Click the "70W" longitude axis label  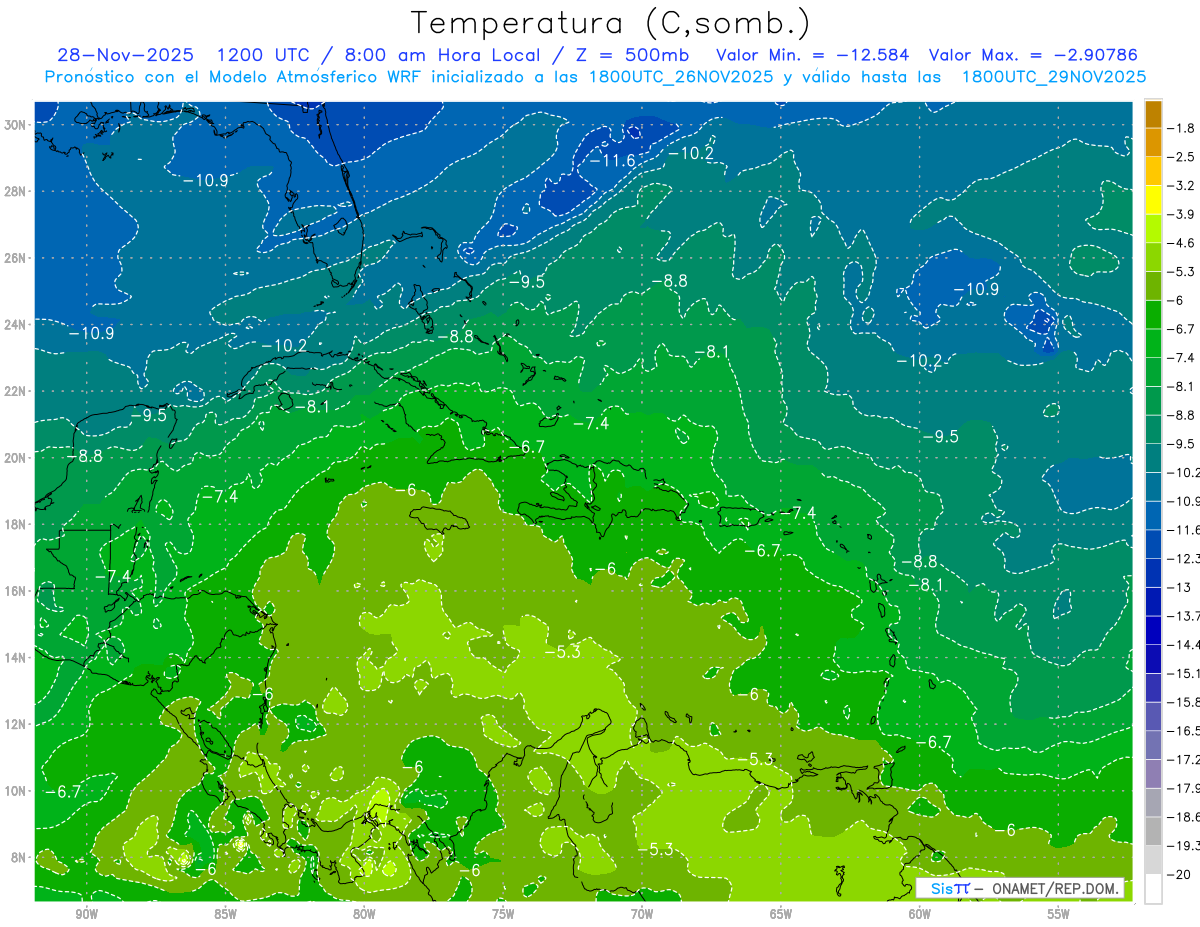pyautogui.click(x=642, y=914)
